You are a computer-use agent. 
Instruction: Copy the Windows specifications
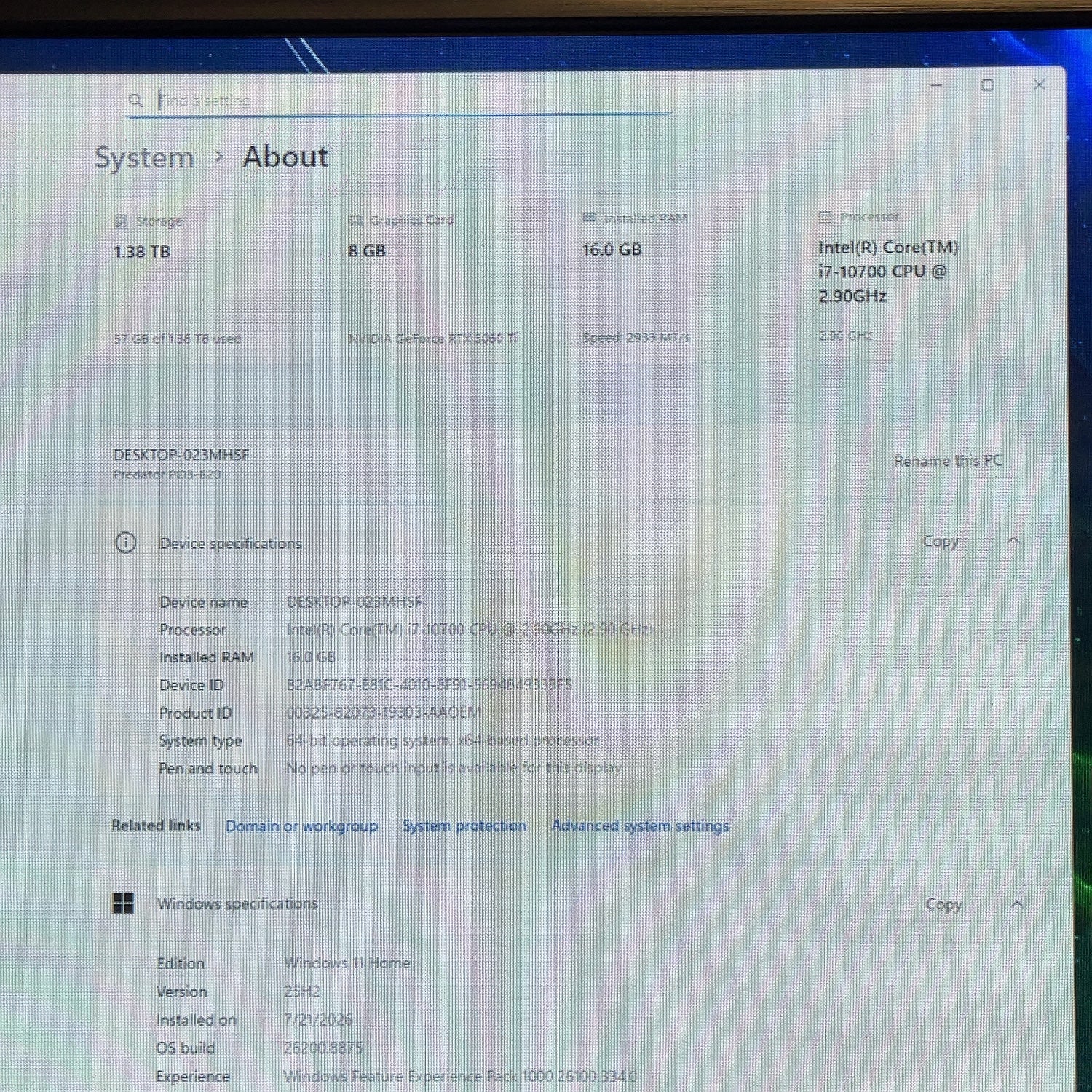pos(943,904)
